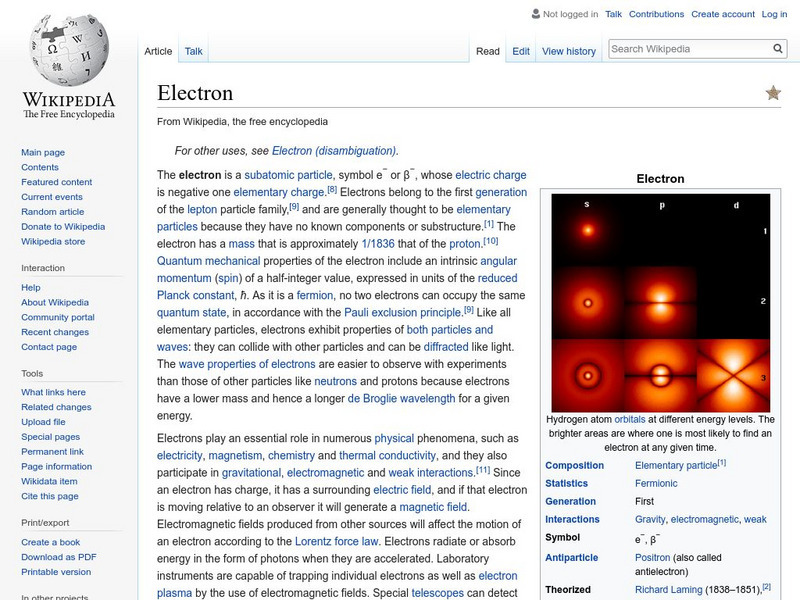
Task: Open Current events link
Action: click(52, 196)
